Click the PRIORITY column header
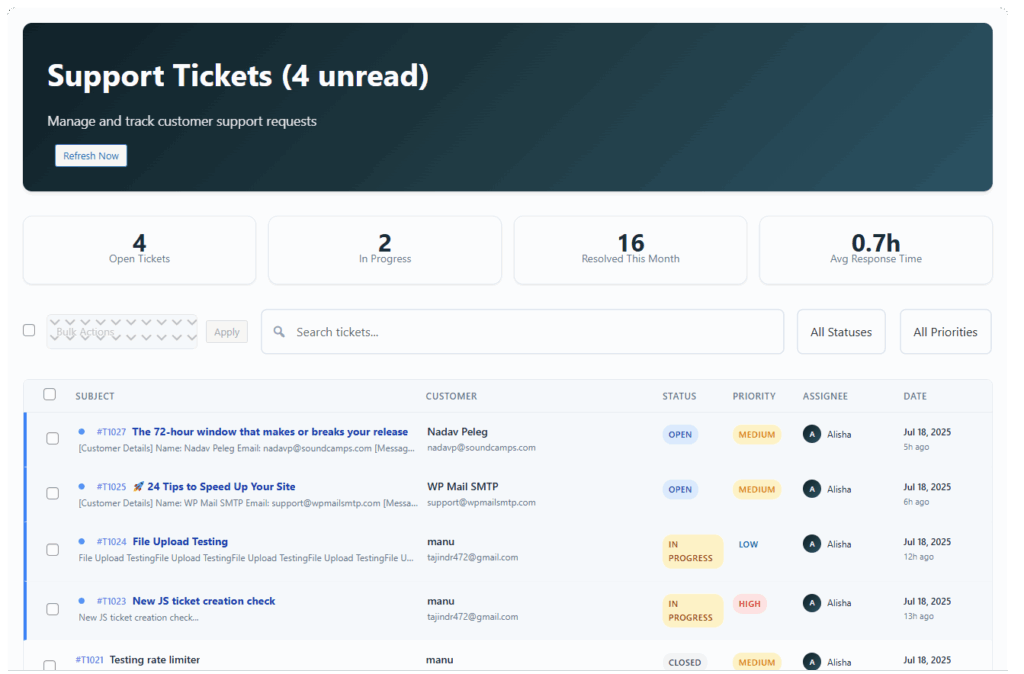Image resolution: width=1024 pixels, height=674 pixels. tap(754, 396)
